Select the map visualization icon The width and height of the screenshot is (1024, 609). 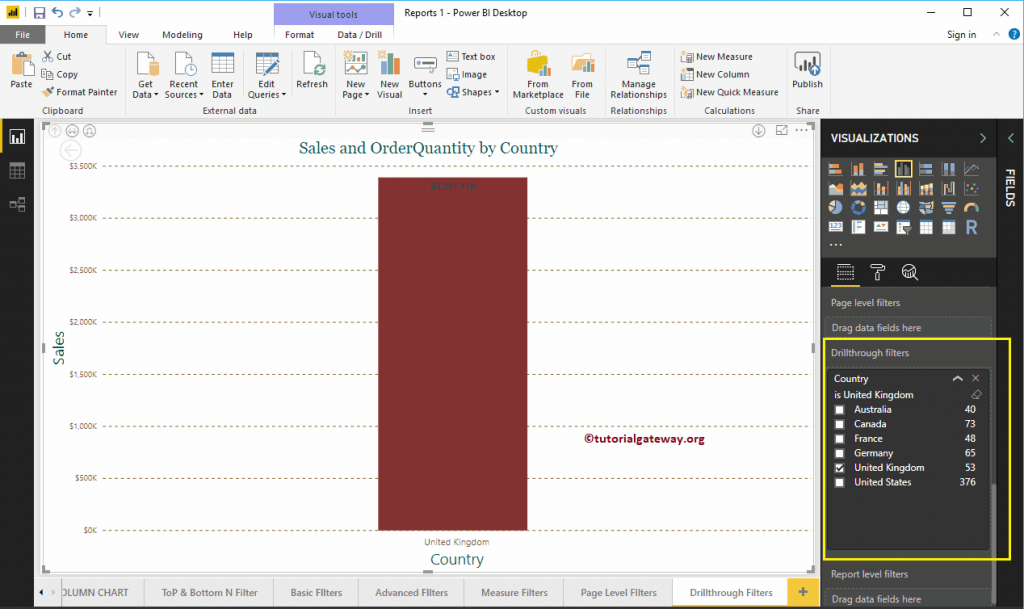(903, 207)
